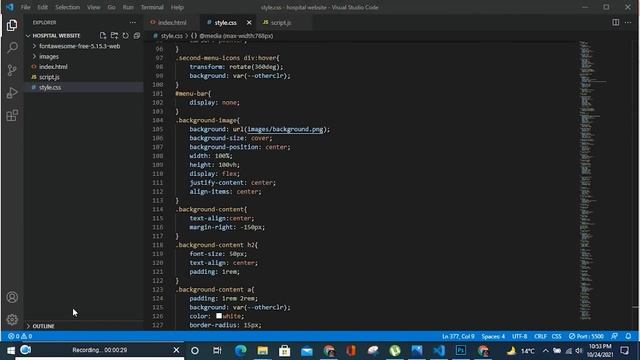Viewport: 640px width, 360px height.
Task: Open the Edit menu
Action: [x=42, y=7]
